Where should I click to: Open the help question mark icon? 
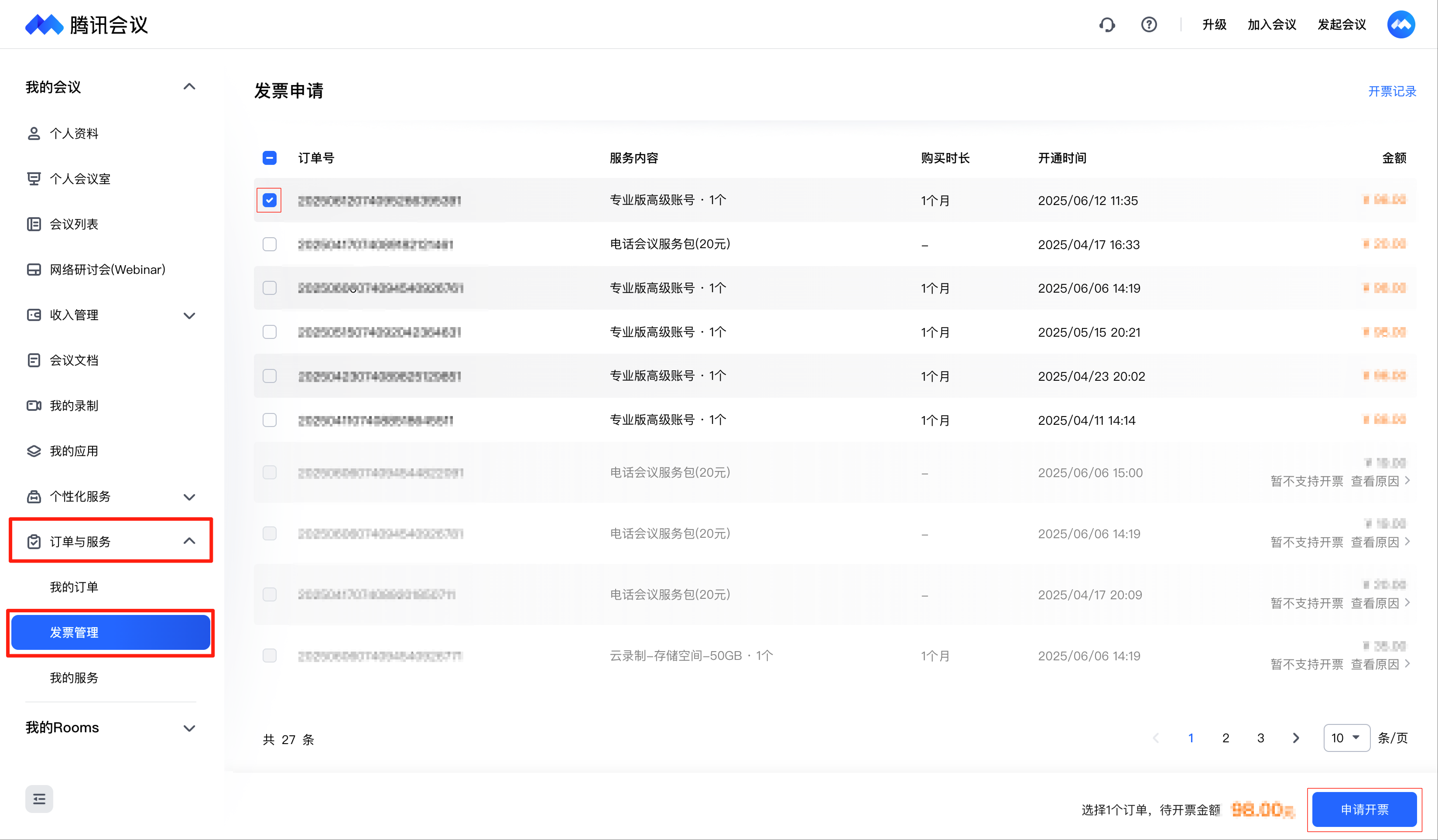coord(1149,24)
